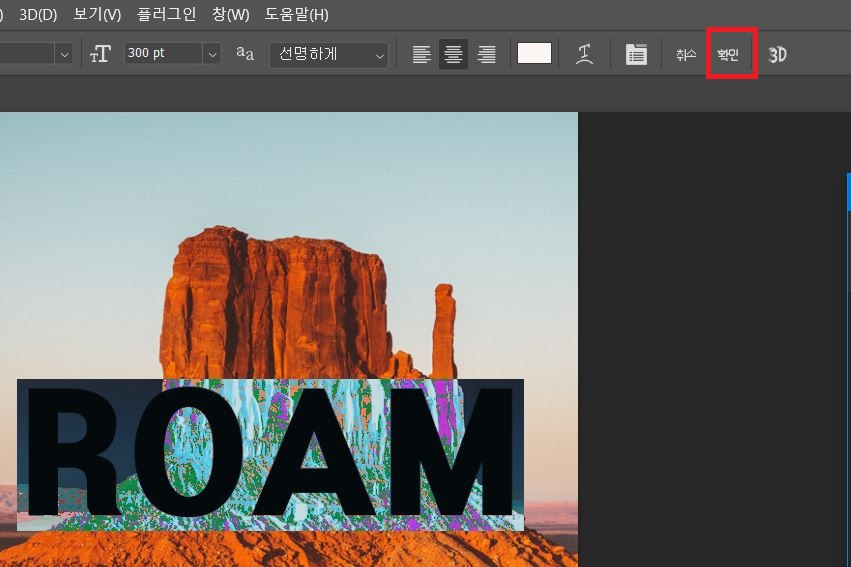Screen dimensions: 851x567
Task: Align text center
Action: [453, 54]
